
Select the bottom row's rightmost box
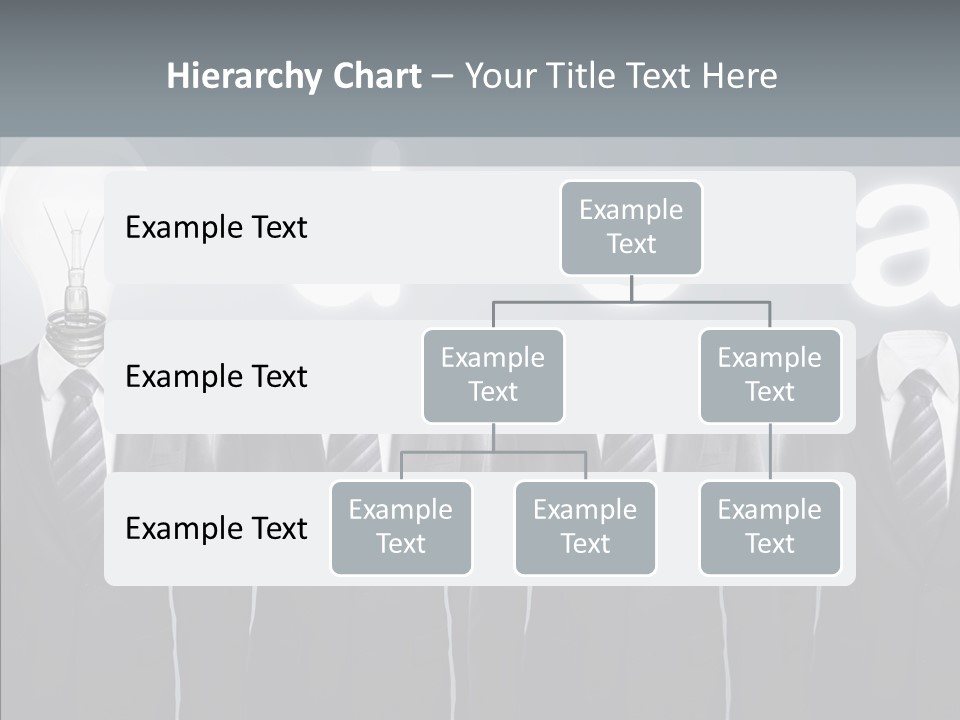(x=770, y=527)
